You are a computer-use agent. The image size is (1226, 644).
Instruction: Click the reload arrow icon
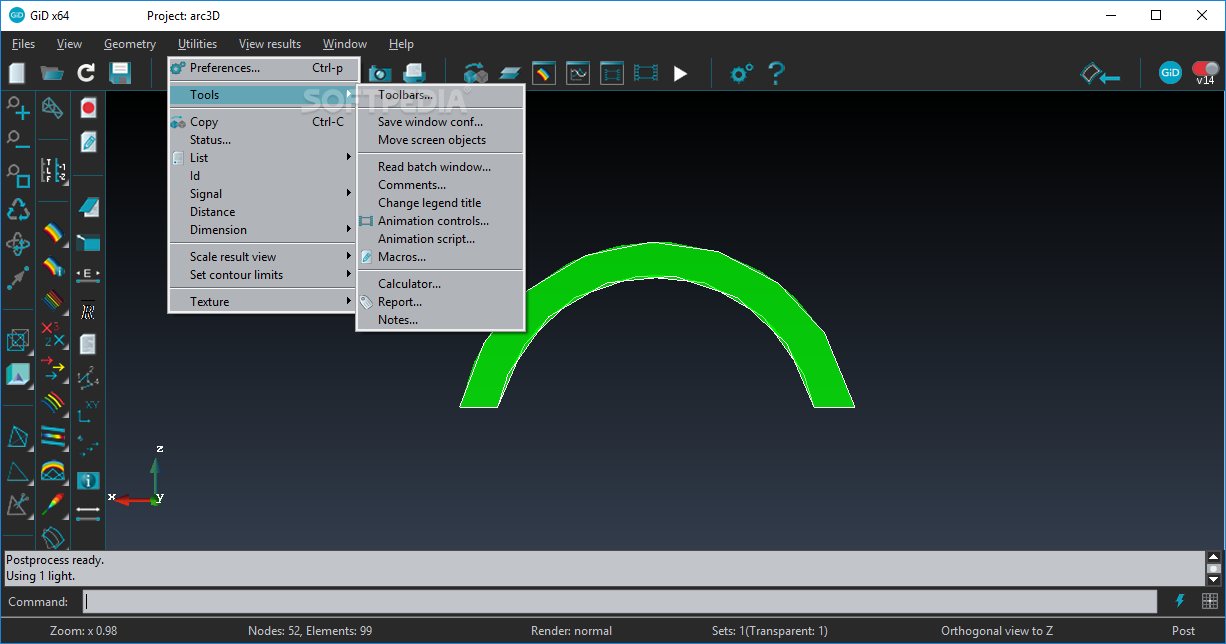pos(86,73)
